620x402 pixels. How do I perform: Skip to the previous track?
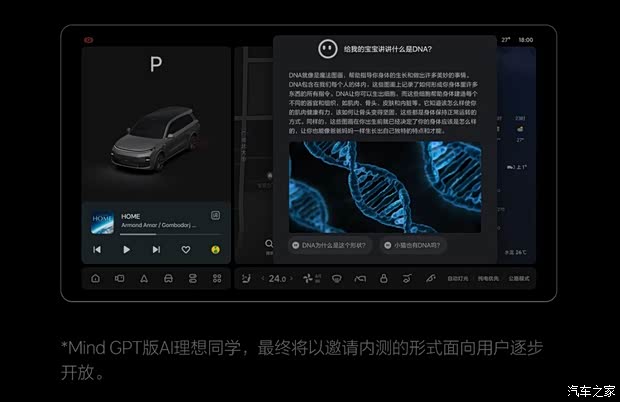(97, 249)
